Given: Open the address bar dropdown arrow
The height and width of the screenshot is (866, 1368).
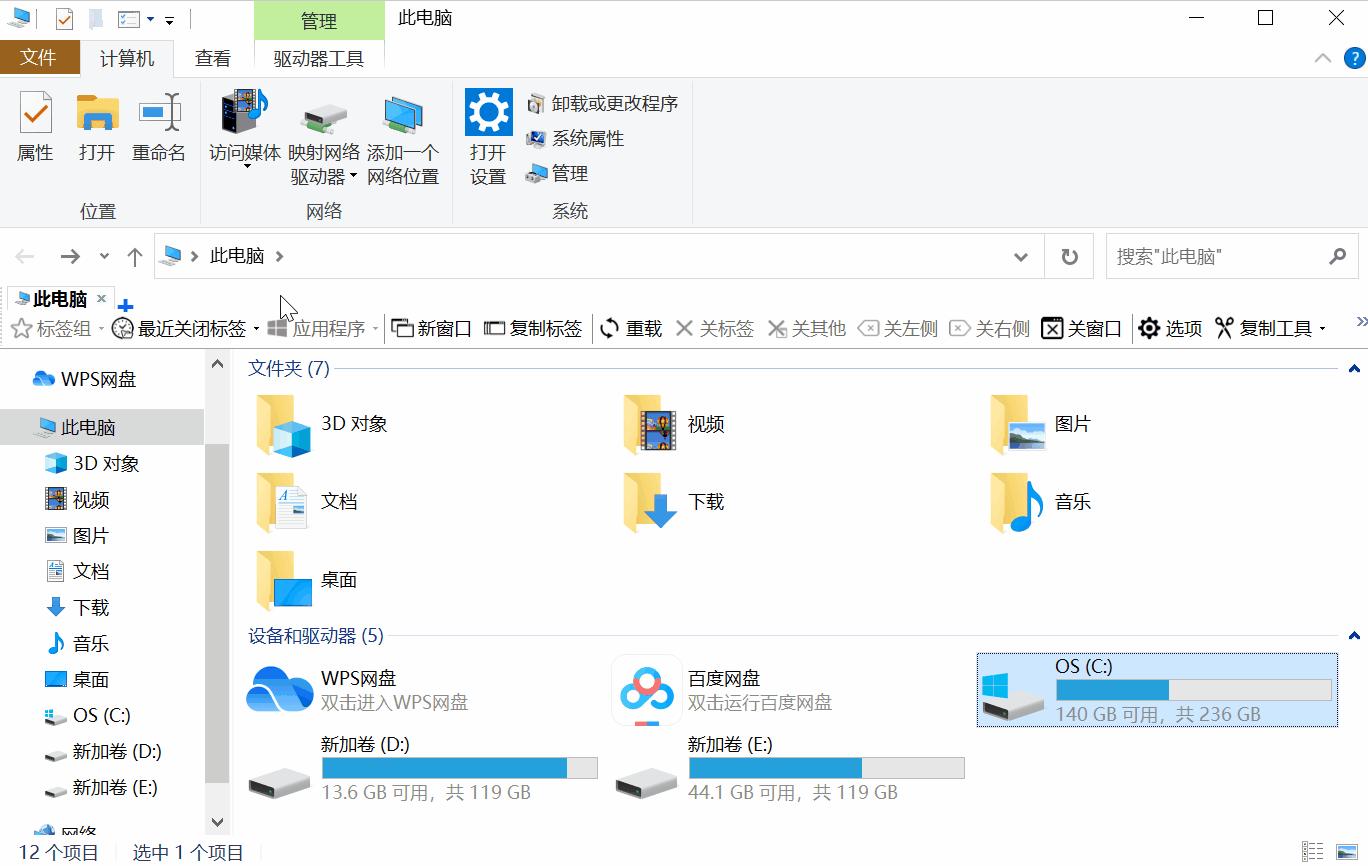Looking at the screenshot, I should pos(1021,256).
